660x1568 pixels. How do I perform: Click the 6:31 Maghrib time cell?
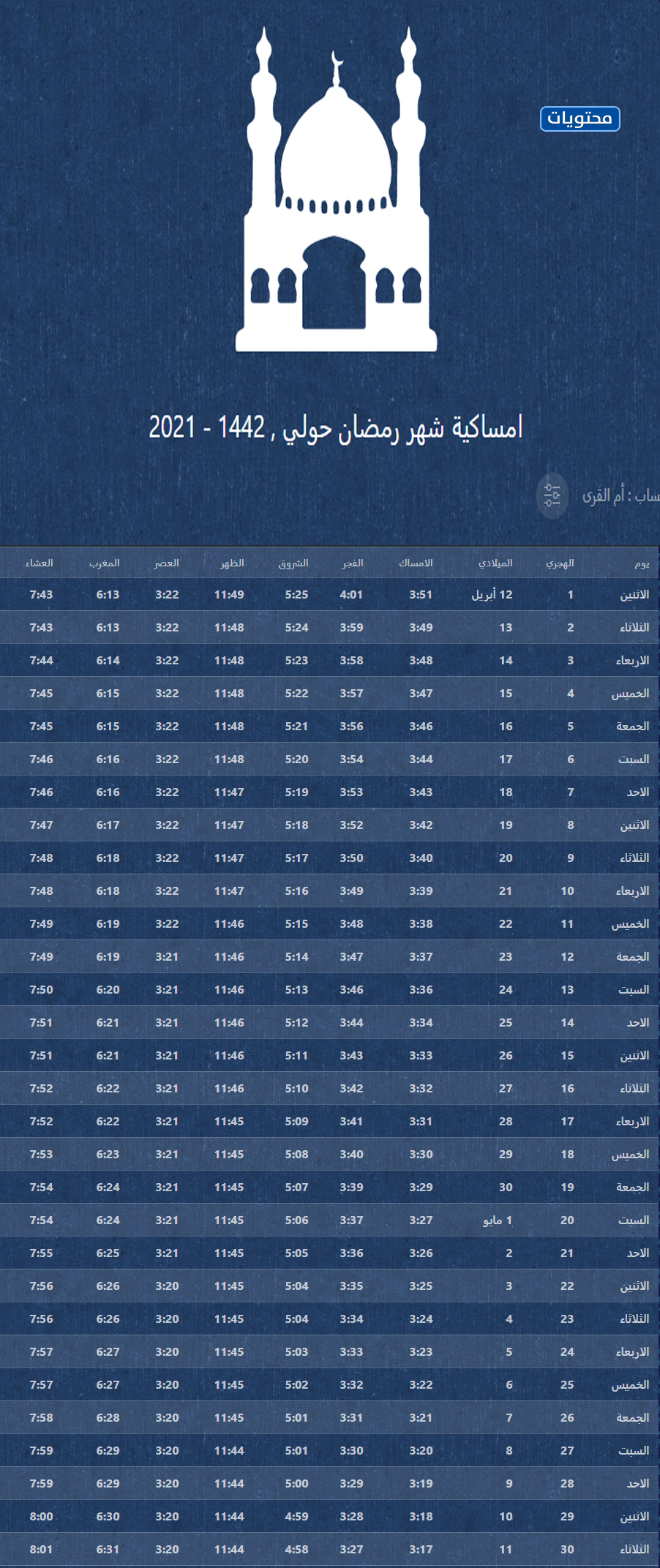108,1549
